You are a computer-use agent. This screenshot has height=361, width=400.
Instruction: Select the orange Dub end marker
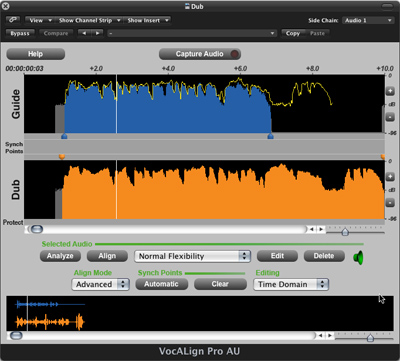pos(383,157)
